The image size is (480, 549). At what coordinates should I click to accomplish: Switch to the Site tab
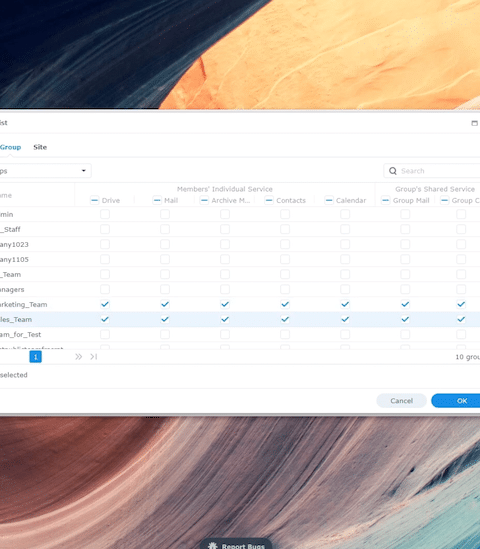point(40,147)
